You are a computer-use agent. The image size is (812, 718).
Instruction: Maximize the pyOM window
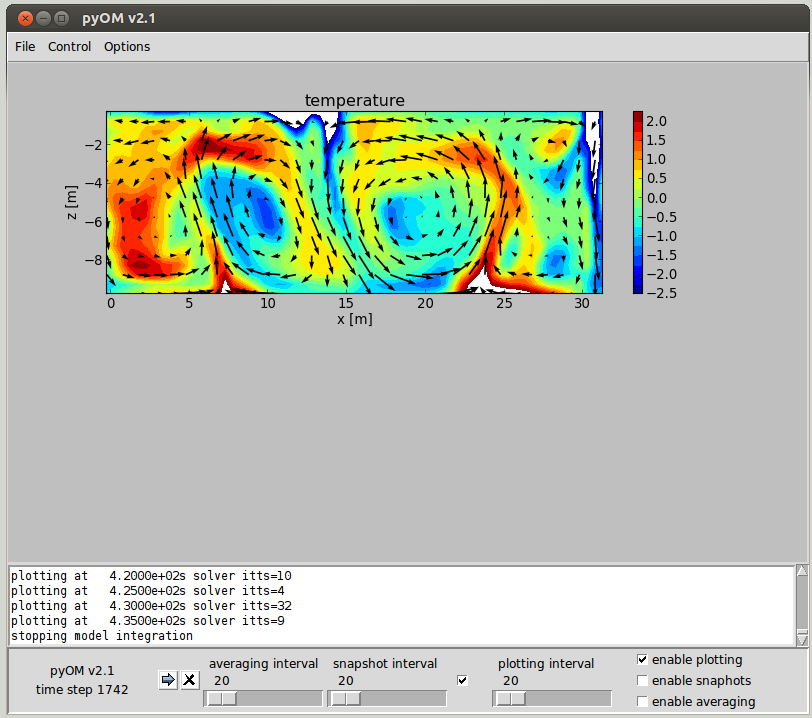tap(62, 18)
